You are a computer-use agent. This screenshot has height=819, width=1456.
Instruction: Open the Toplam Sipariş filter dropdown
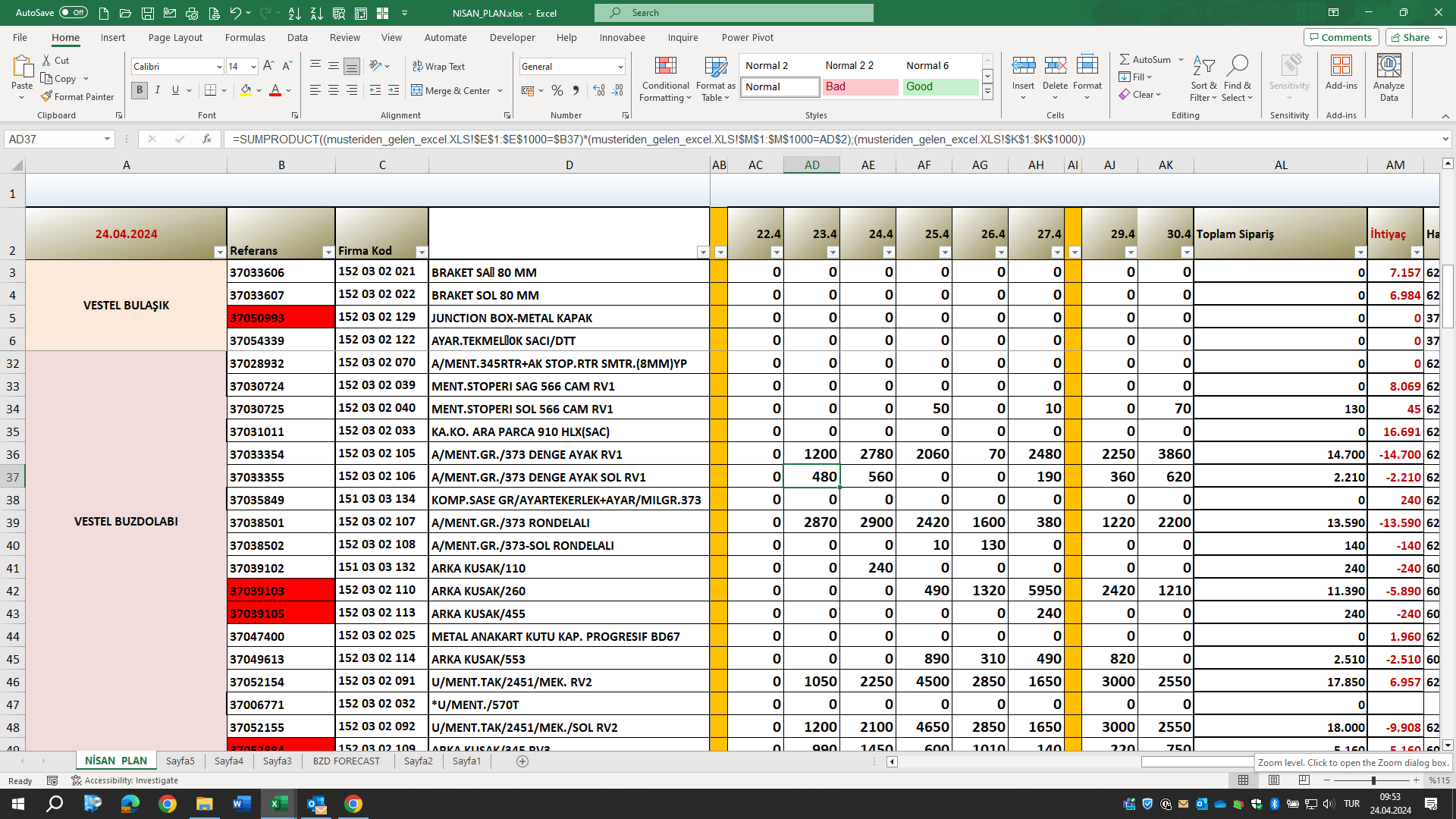point(1360,252)
